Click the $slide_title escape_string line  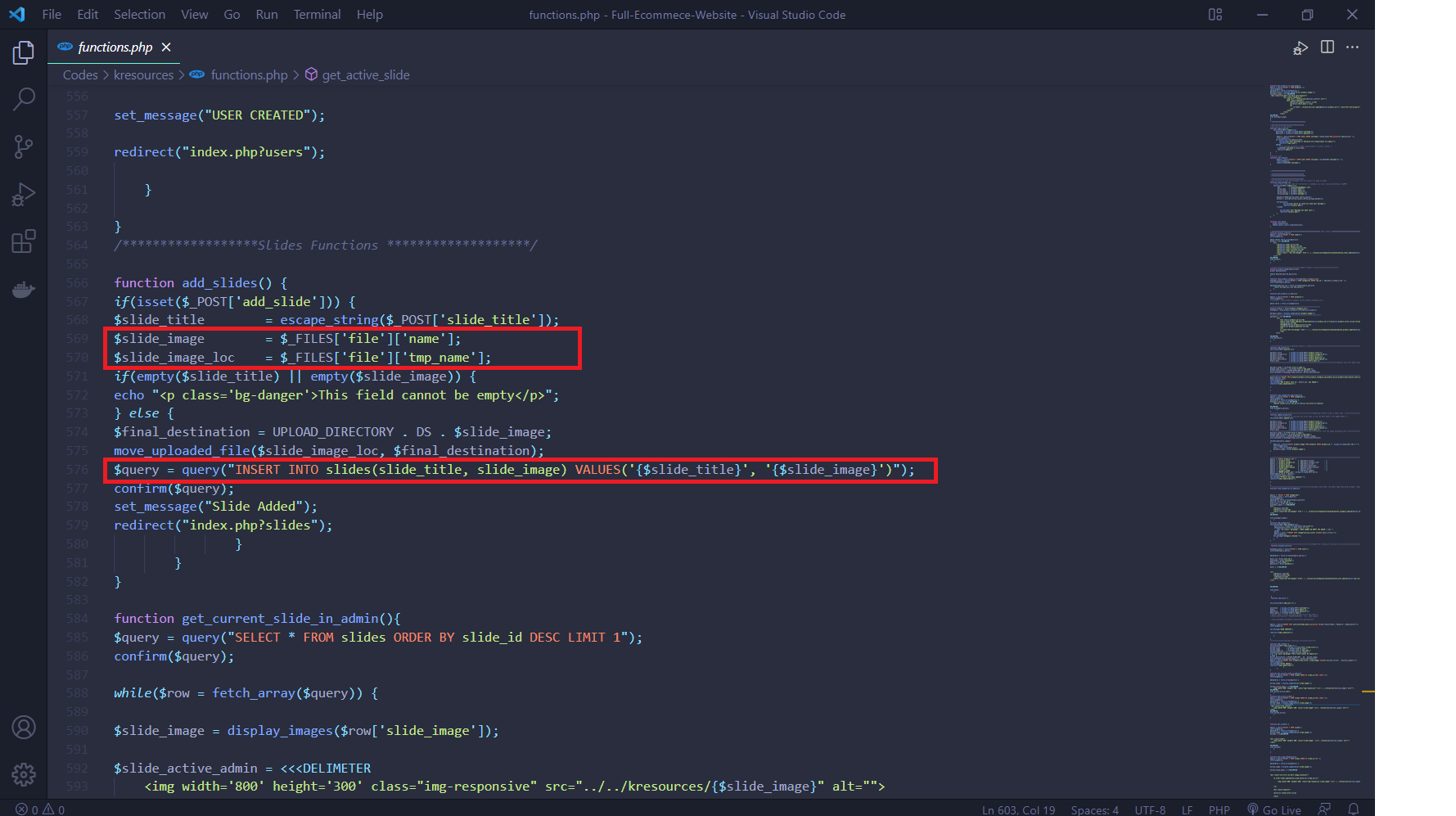pos(336,320)
